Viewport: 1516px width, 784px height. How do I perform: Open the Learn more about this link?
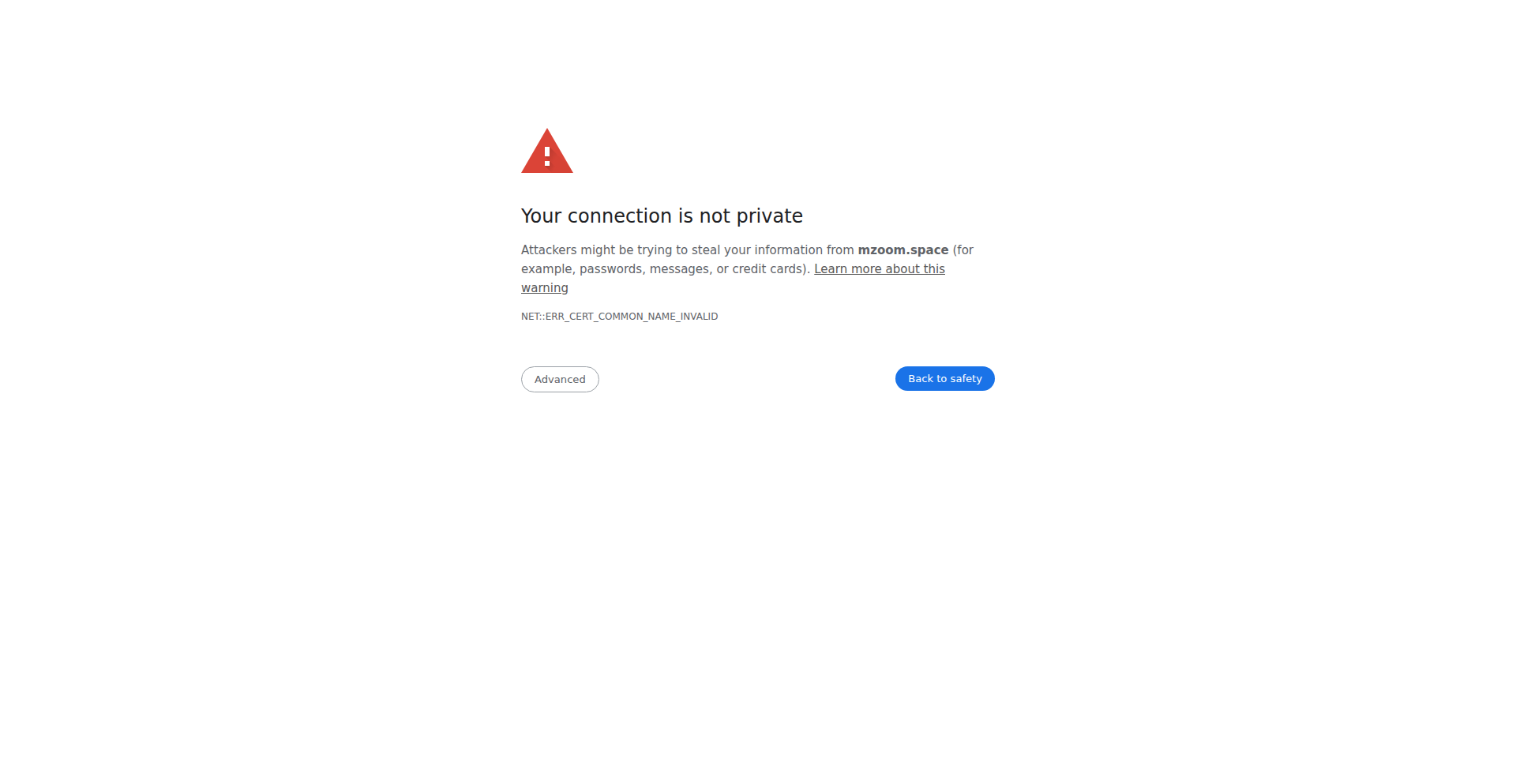coord(880,269)
